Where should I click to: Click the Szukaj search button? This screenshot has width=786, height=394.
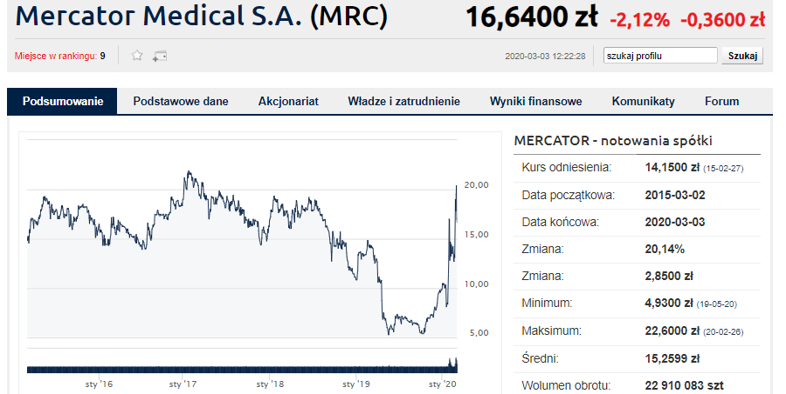(742, 56)
